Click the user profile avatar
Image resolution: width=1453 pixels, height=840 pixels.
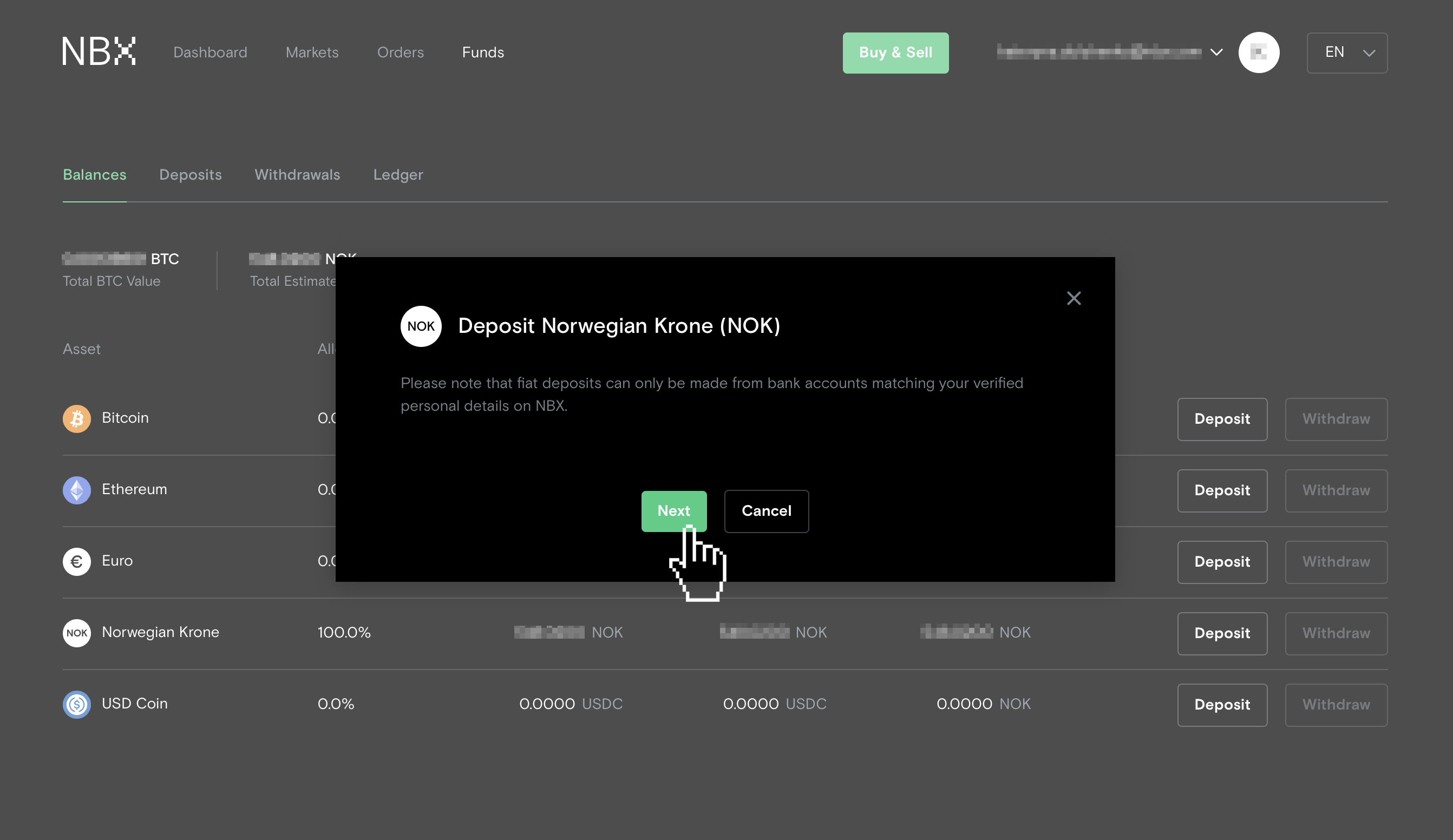point(1259,52)
